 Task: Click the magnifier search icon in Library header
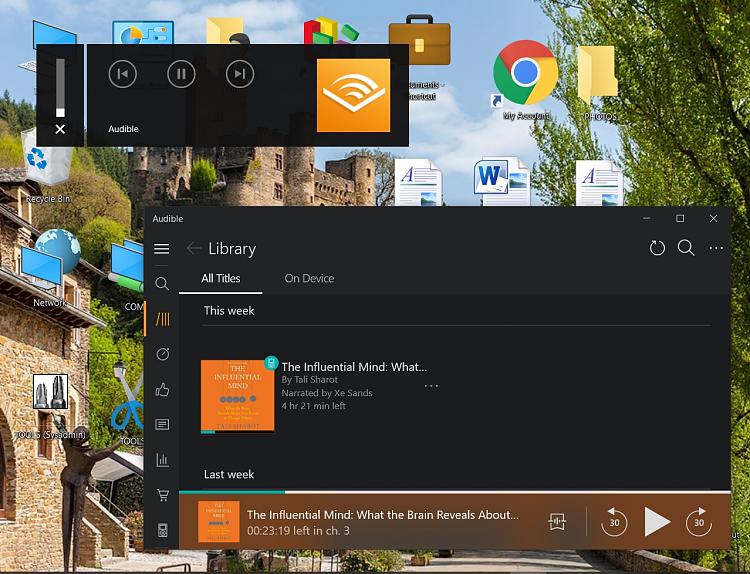pyautogui.click(x=686, y=248)
